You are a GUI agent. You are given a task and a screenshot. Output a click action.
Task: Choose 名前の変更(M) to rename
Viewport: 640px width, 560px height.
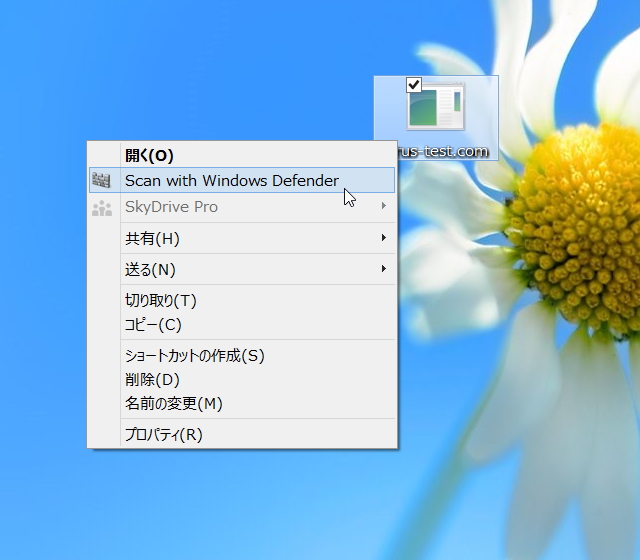242,404
